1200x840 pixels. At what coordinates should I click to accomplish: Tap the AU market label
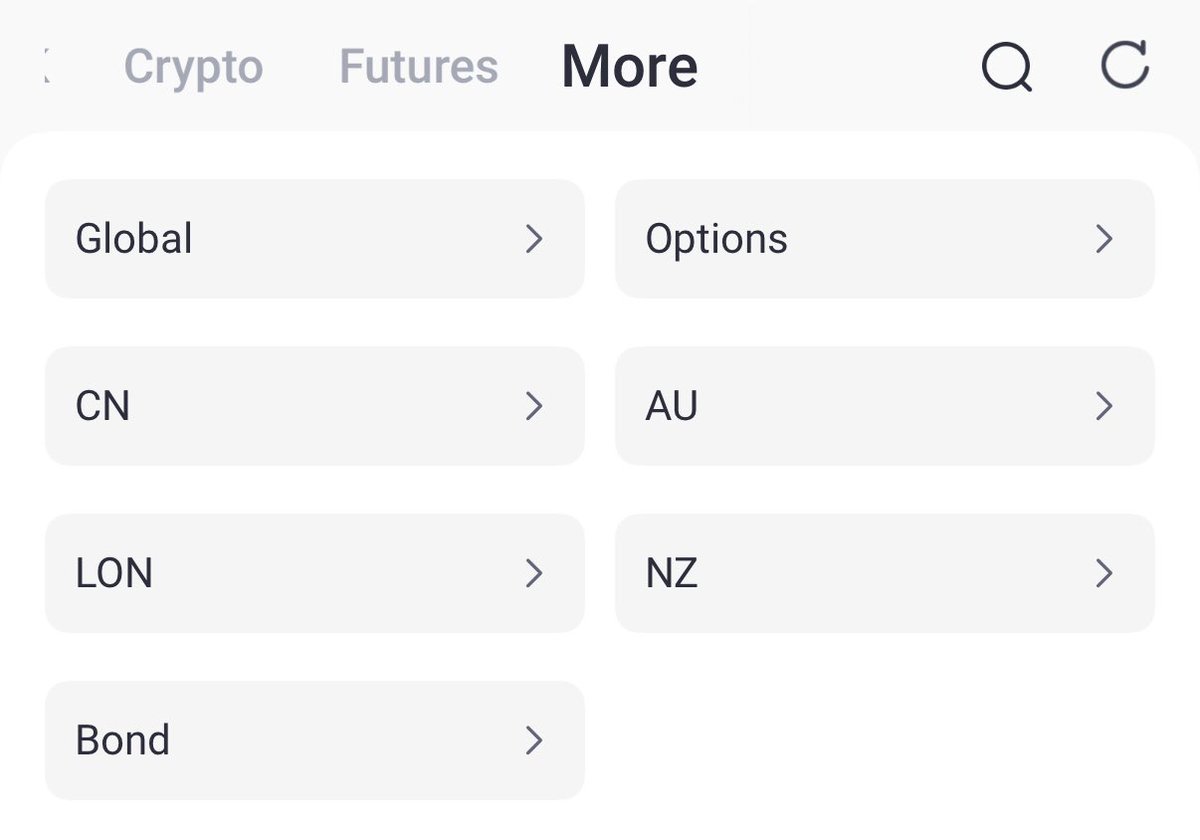[672, 406]
